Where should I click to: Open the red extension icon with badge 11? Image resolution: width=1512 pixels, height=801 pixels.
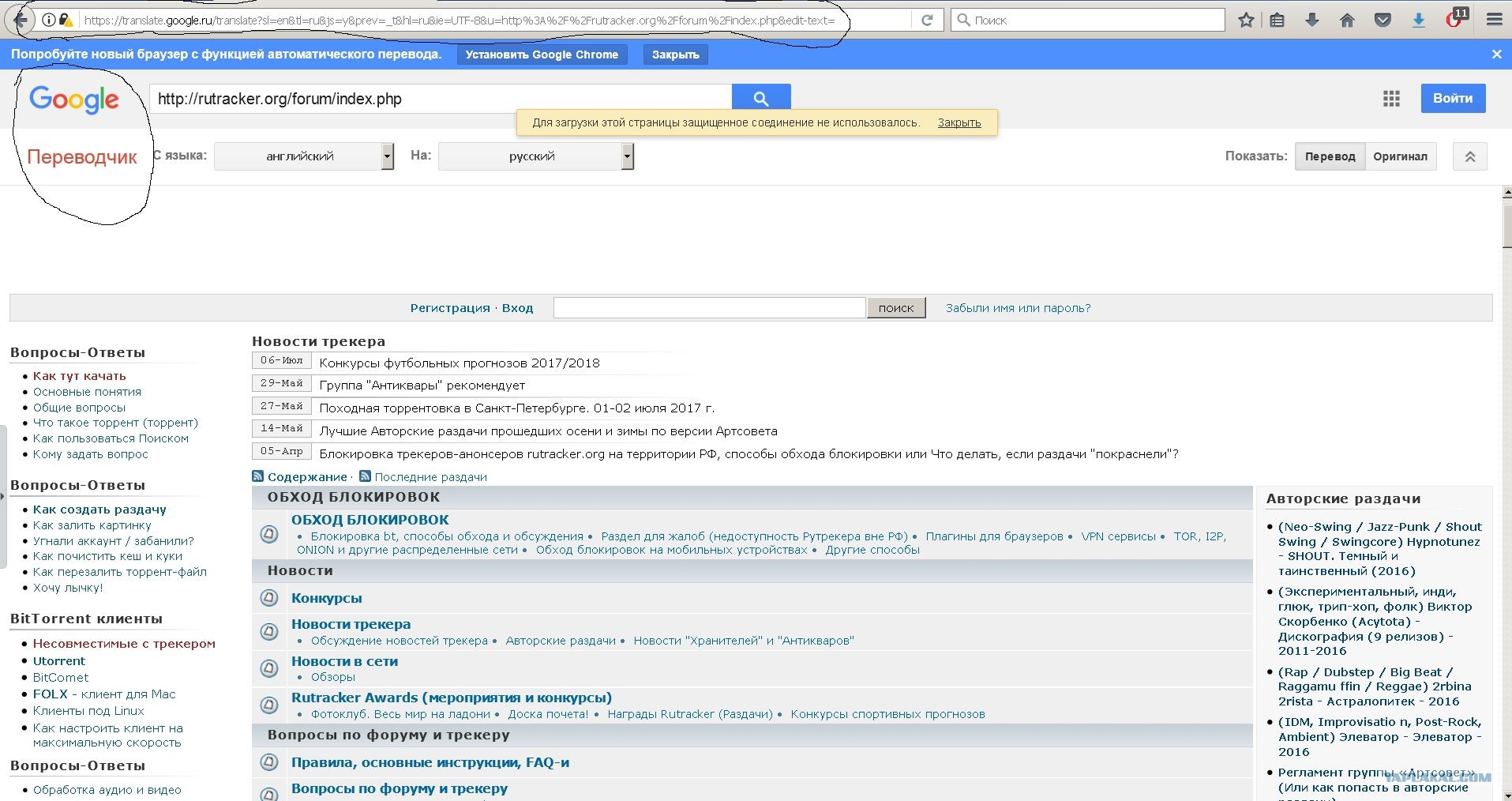[x=1455, y=19]
